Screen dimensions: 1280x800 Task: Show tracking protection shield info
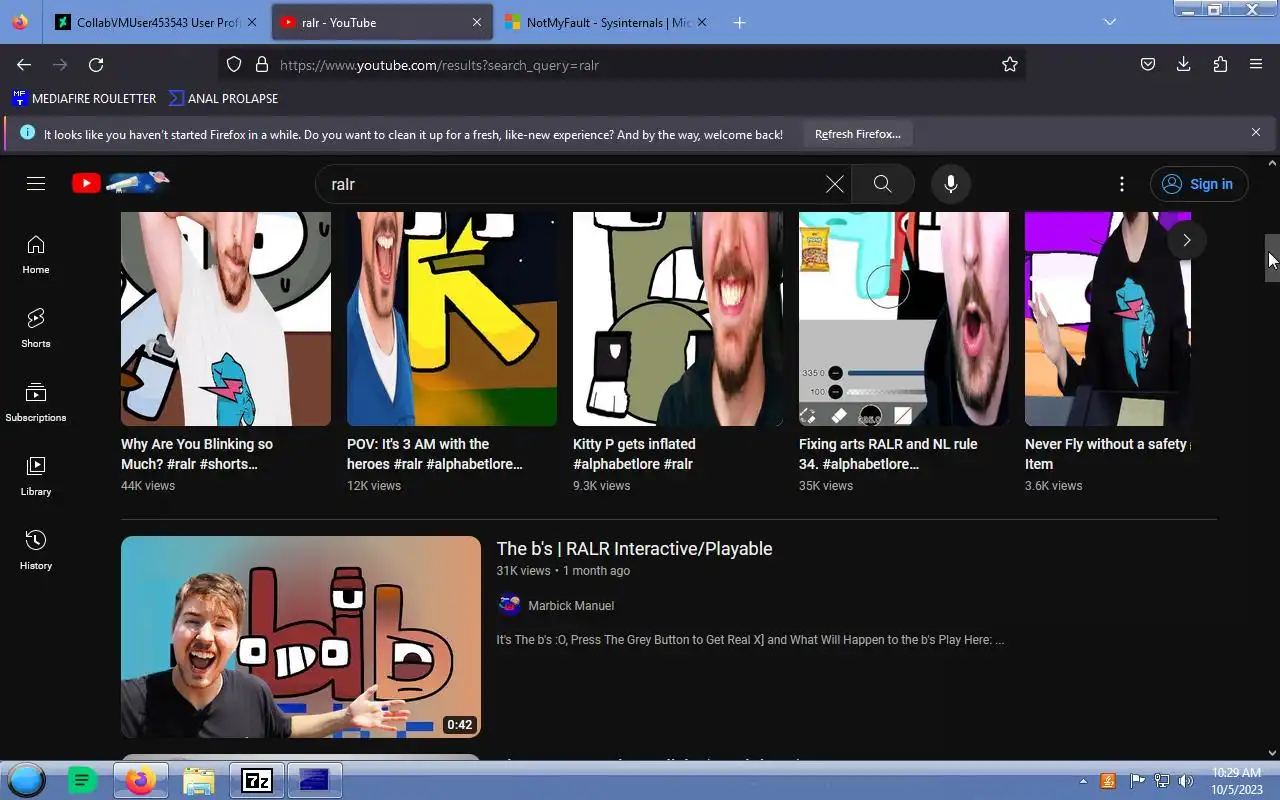(234, 64)
